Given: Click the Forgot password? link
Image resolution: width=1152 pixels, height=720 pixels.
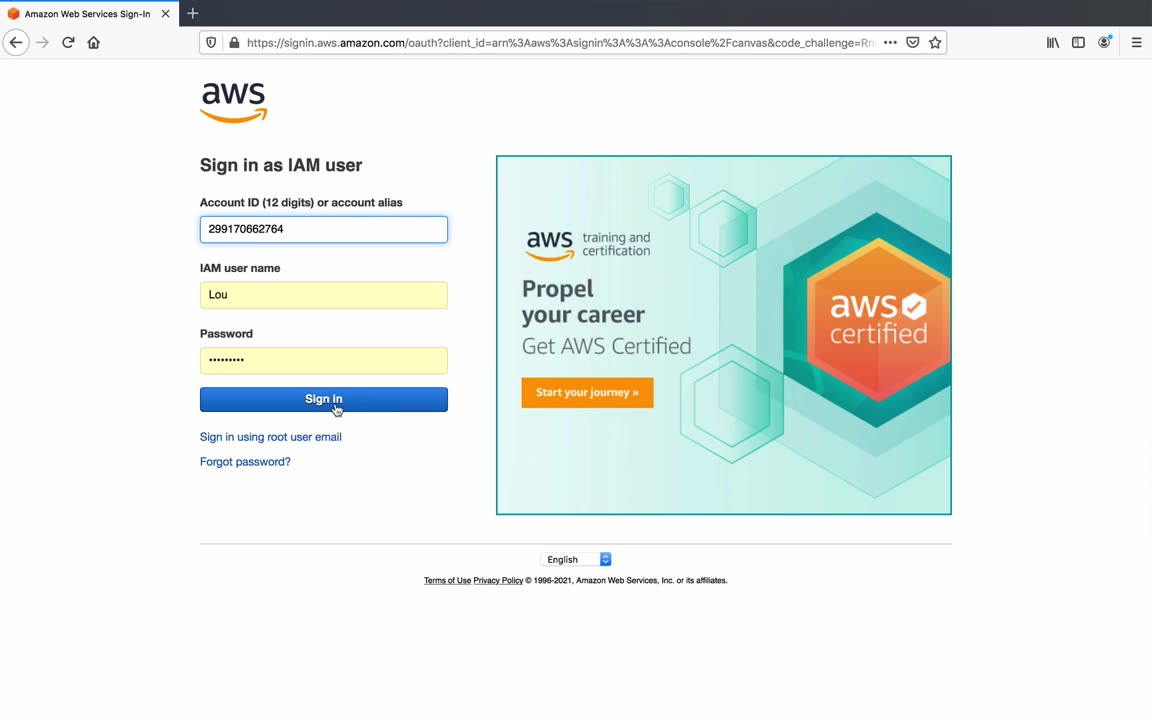Looking at the screenshot, I should [245, 461].
